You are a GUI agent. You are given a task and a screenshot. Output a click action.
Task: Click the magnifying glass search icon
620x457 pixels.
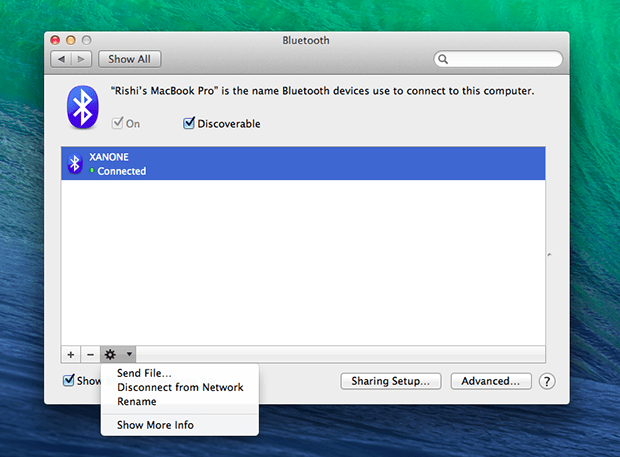[x=443, y=60]
